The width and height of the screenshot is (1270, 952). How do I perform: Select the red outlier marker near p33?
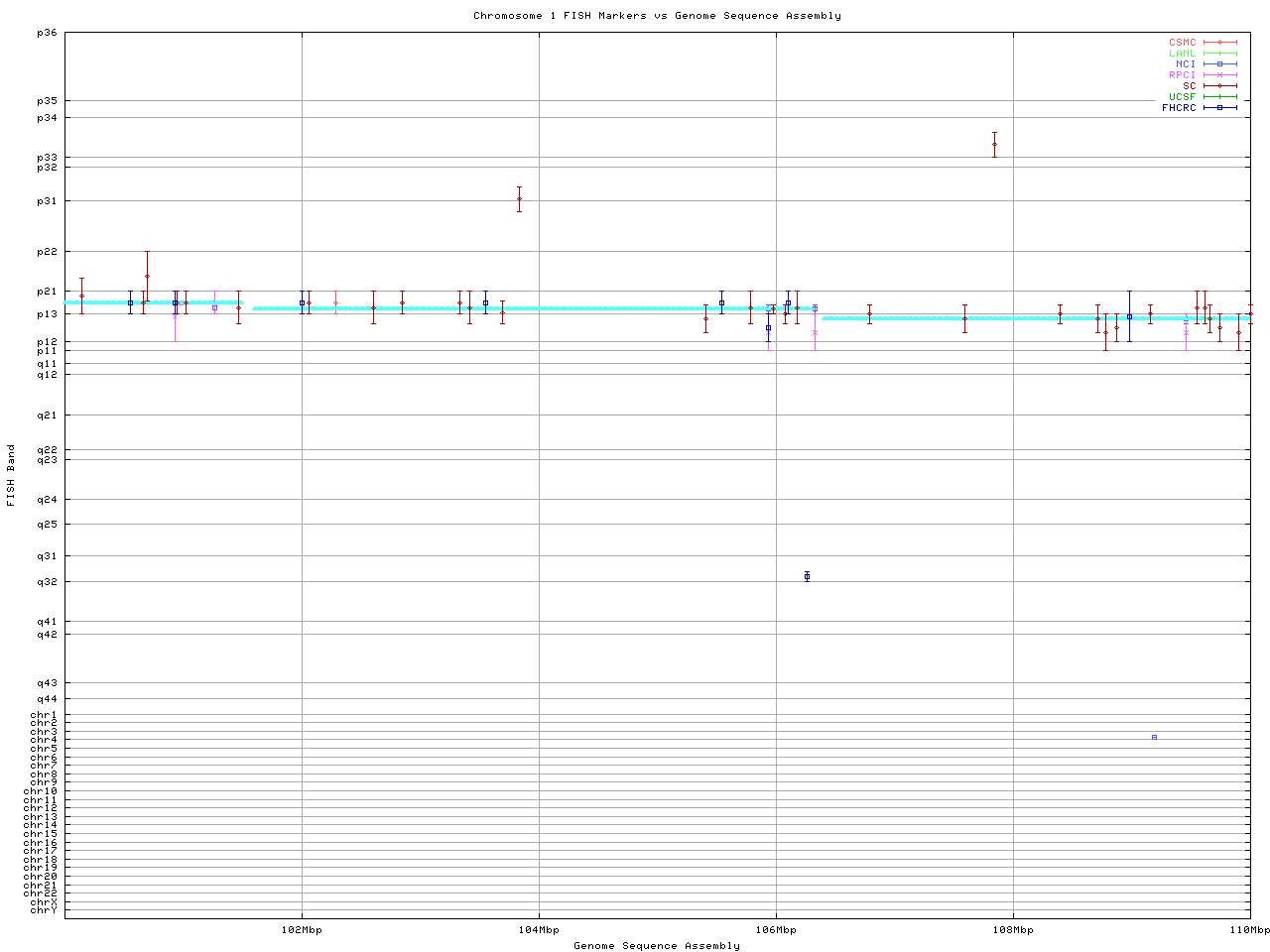point(994,145)
